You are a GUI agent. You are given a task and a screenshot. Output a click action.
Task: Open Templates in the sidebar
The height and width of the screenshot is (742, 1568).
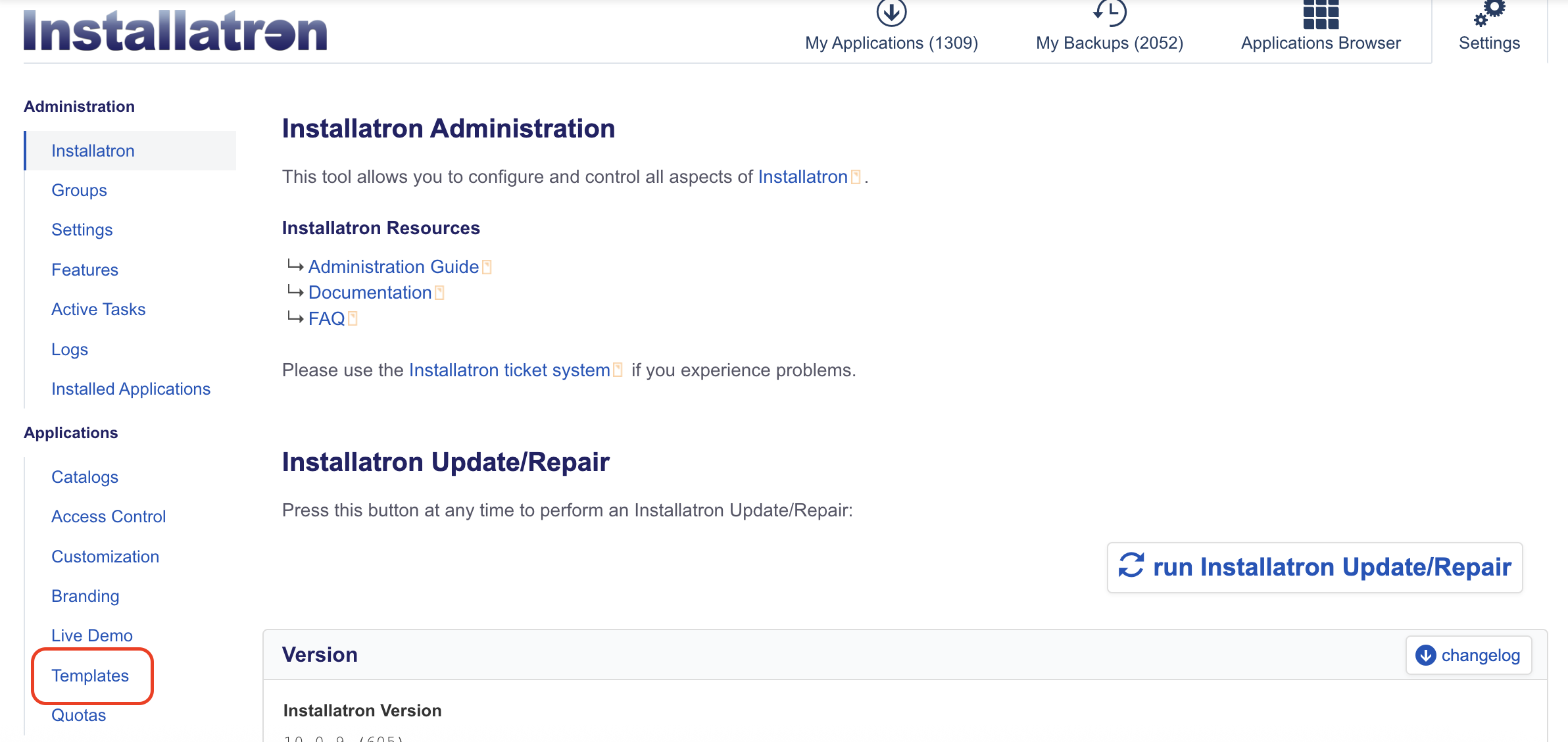[x=90, y=676]
